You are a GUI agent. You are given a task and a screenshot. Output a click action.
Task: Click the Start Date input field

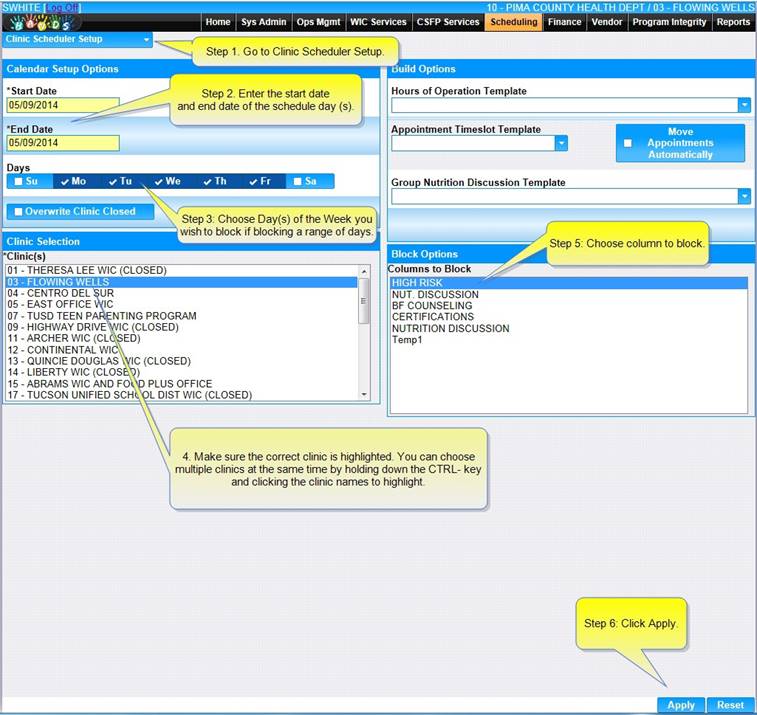(x=62, y=104)
